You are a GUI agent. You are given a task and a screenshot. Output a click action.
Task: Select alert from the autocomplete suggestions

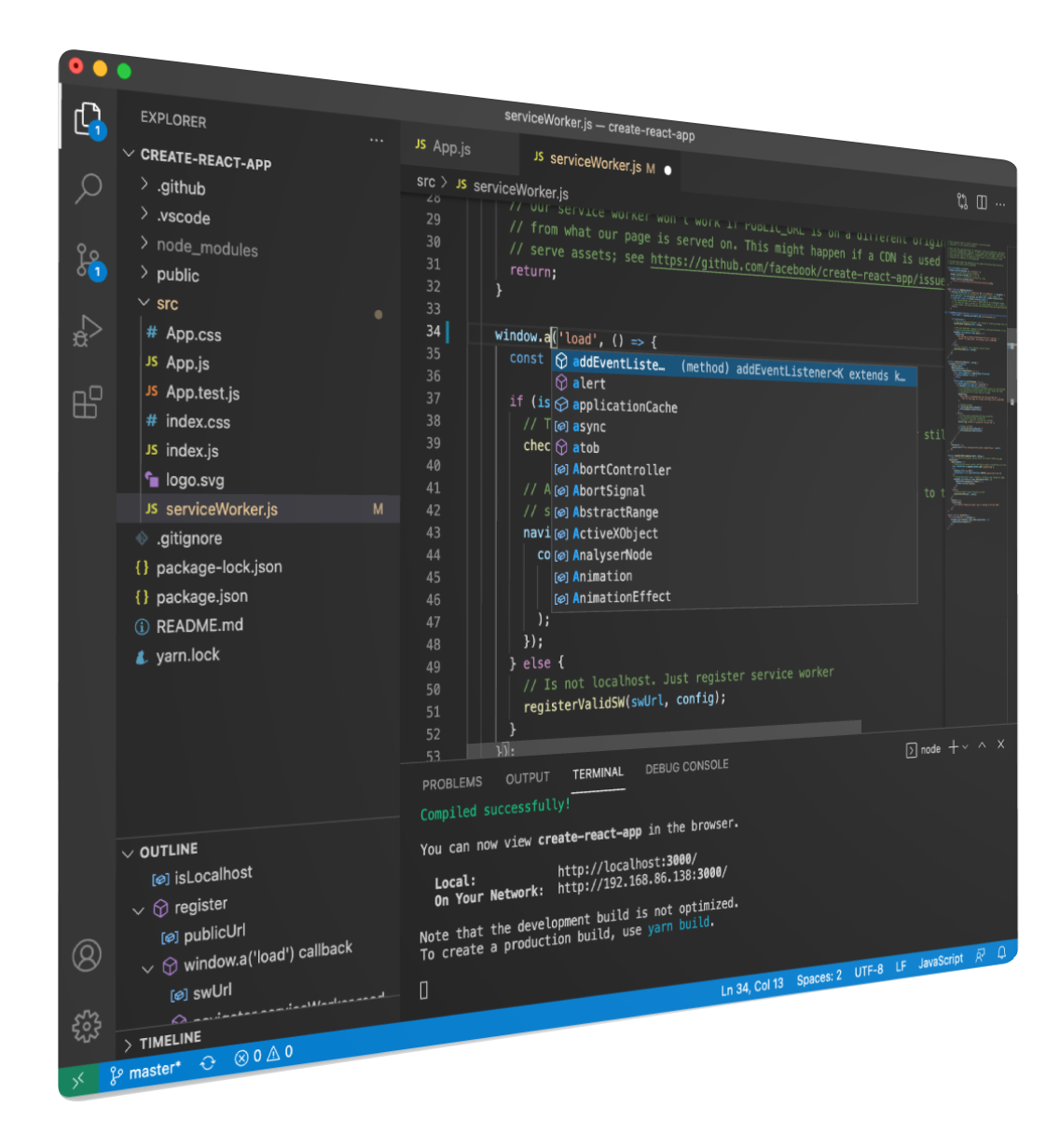click(588, 384)
